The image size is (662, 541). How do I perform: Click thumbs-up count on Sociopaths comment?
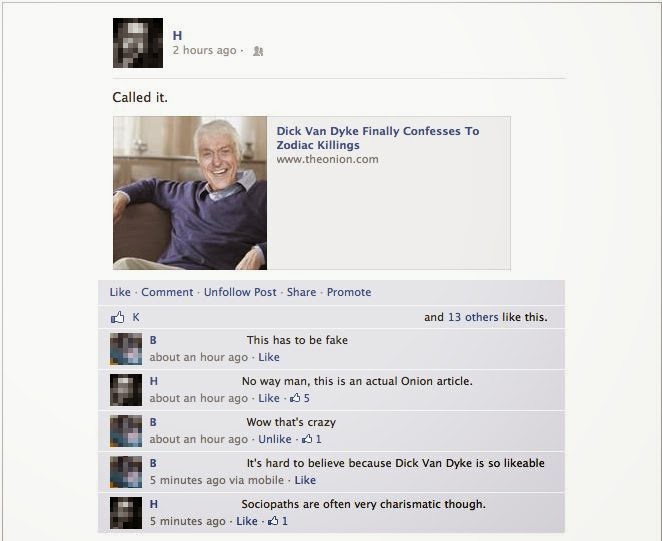click(x=278, y=521)
